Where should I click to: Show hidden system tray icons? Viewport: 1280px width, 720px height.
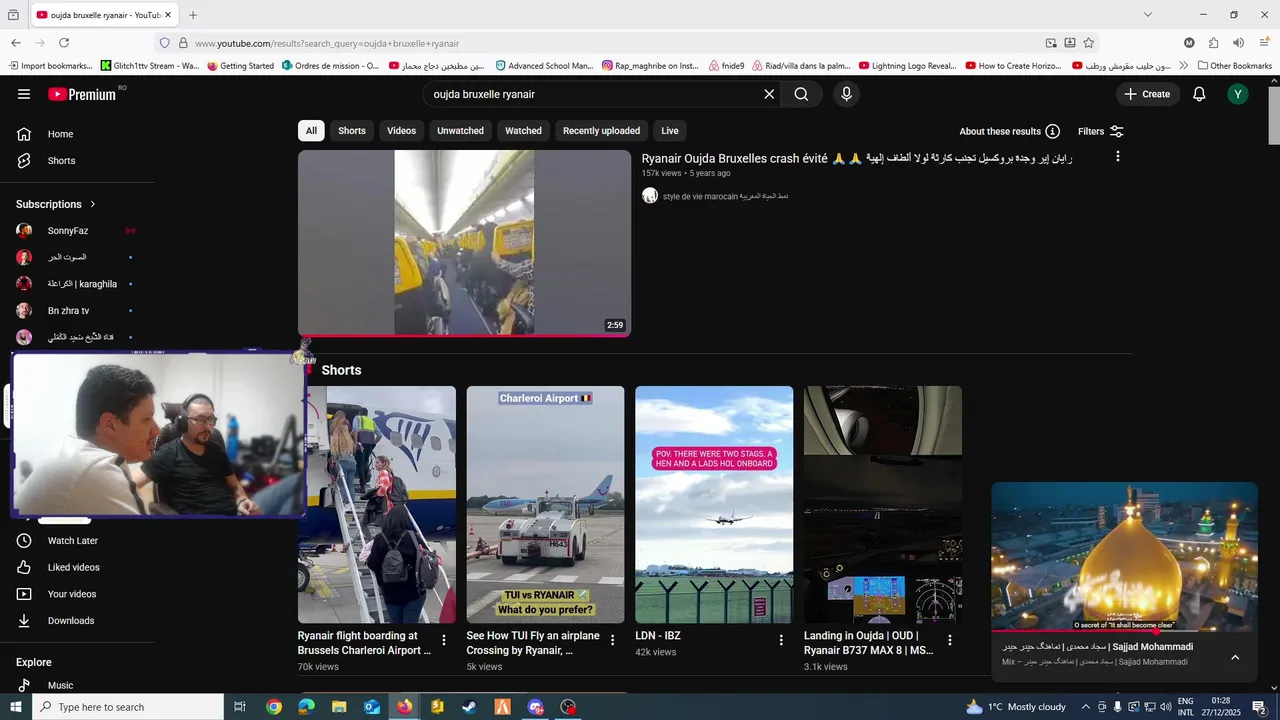pos(1086,707)
